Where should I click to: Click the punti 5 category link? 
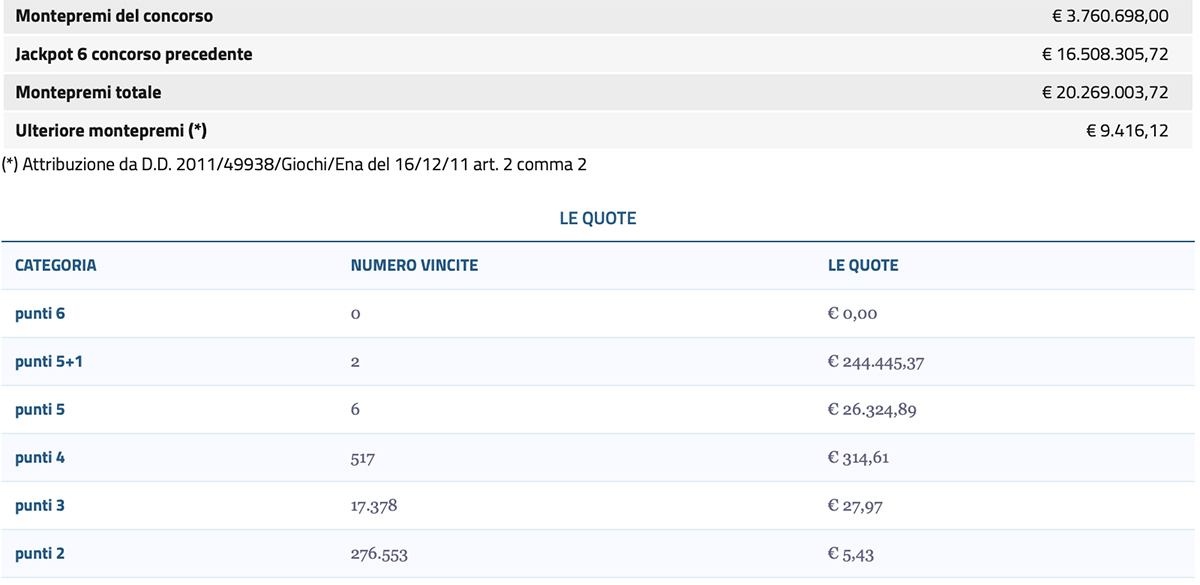[x=40, y=409]
